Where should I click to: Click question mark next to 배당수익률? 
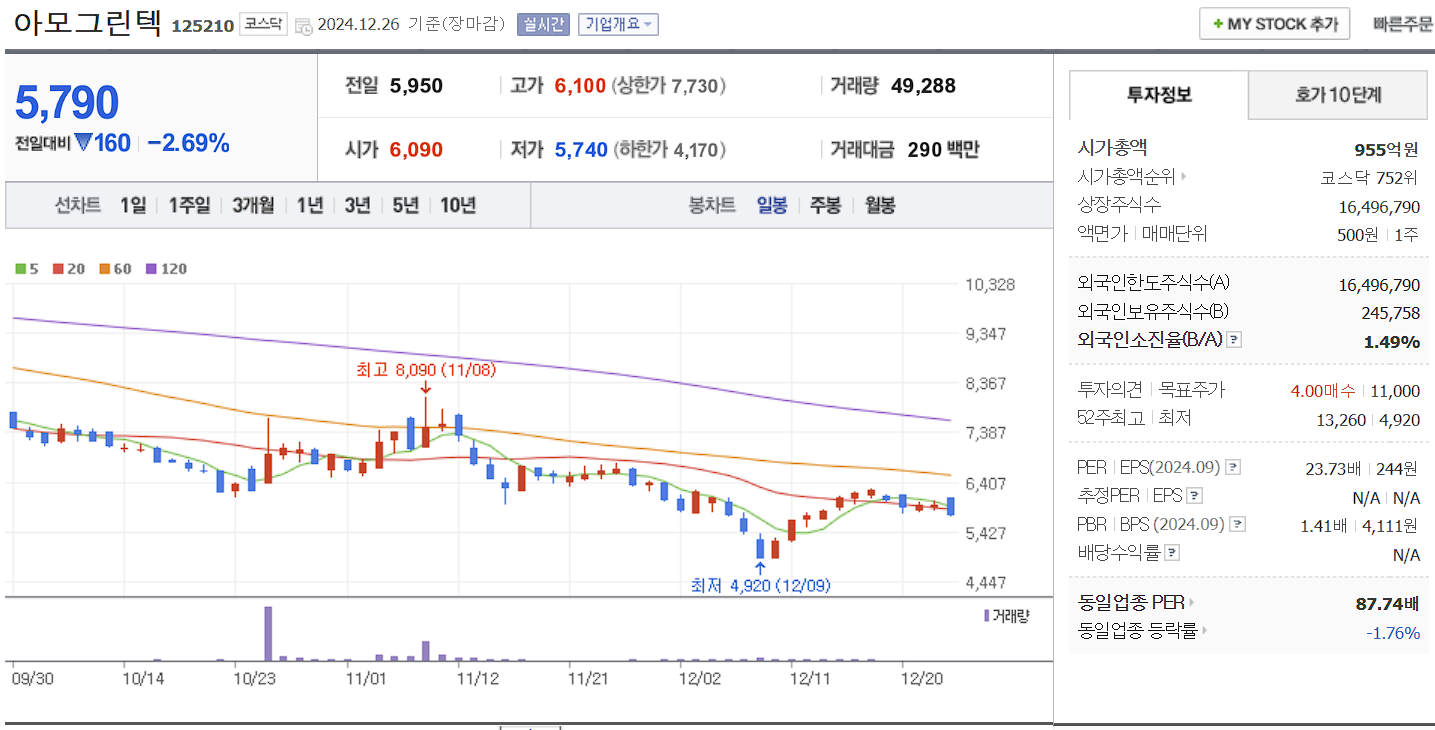(1172, 551)
